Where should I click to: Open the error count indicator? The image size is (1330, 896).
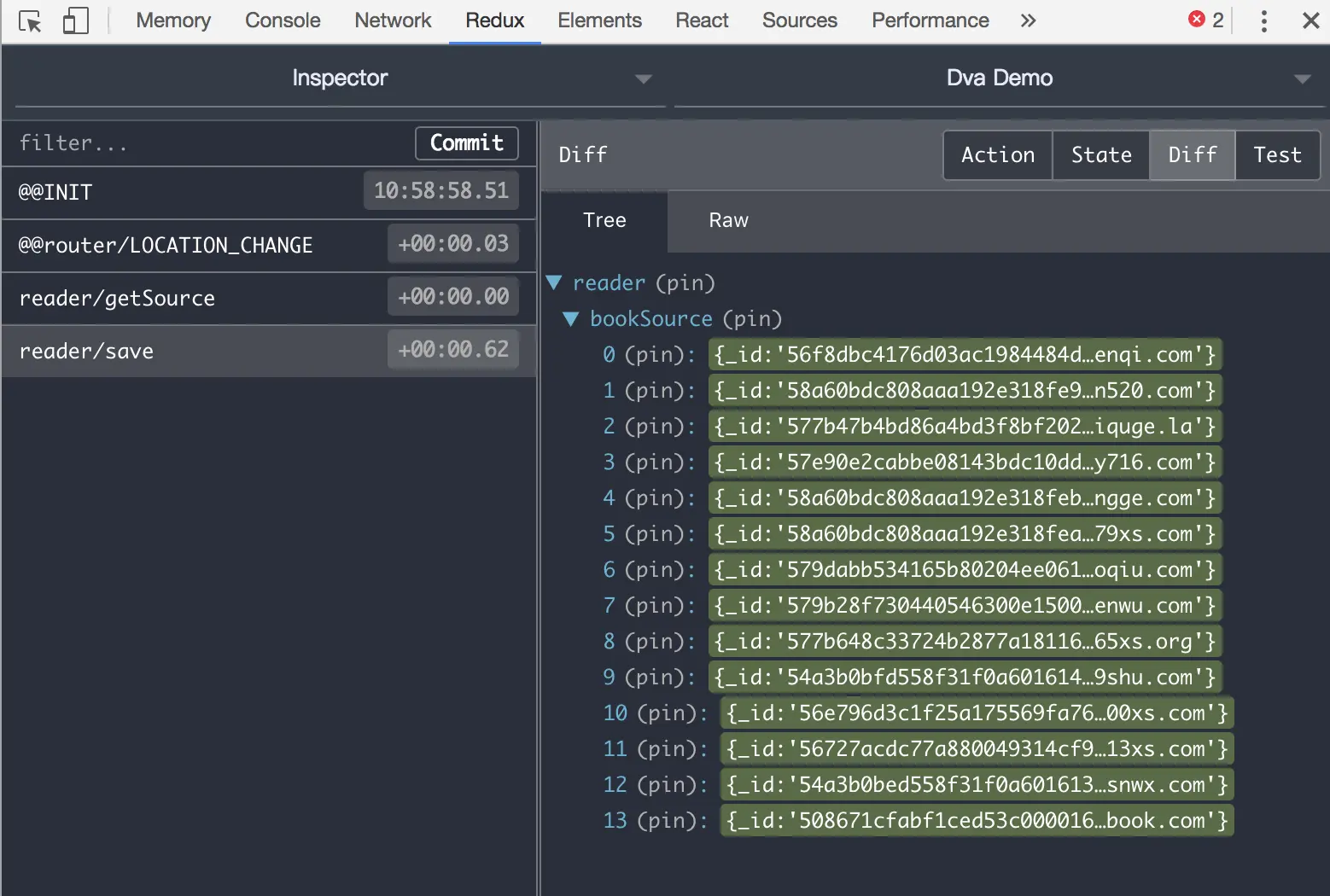click(x=1206, y=20)
